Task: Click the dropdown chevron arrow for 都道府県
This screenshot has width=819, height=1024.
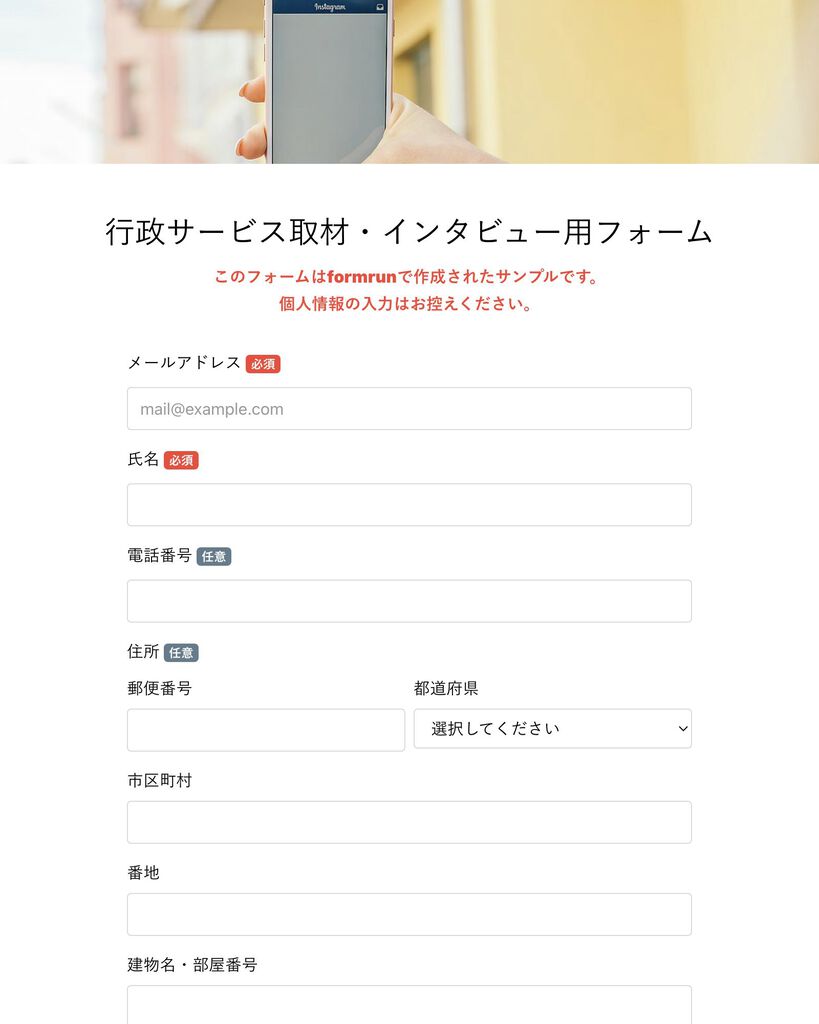Action: point(682,729)
